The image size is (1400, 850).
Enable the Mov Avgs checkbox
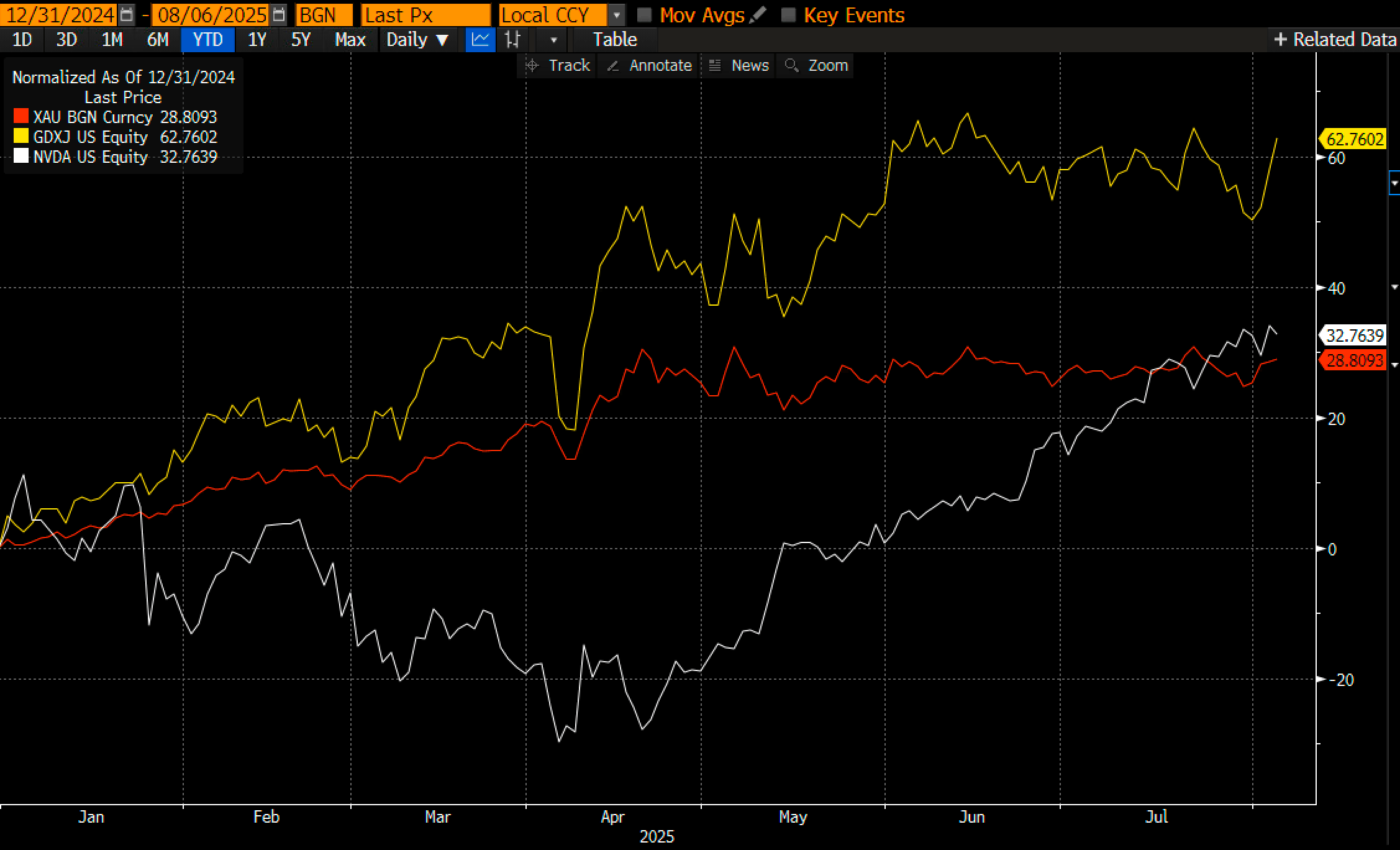645,15
